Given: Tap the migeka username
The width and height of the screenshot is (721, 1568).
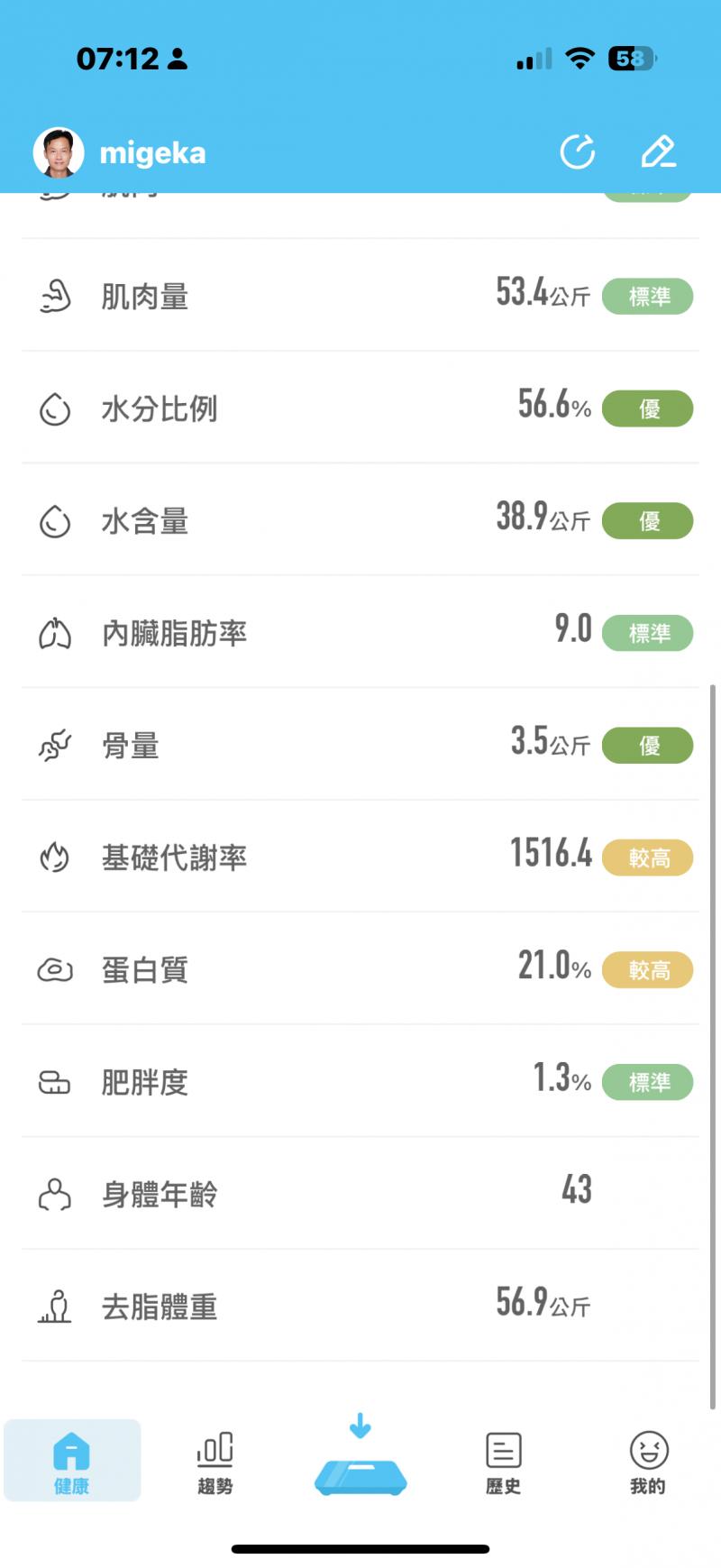Looking at the screenshot, I should (152, 153).
